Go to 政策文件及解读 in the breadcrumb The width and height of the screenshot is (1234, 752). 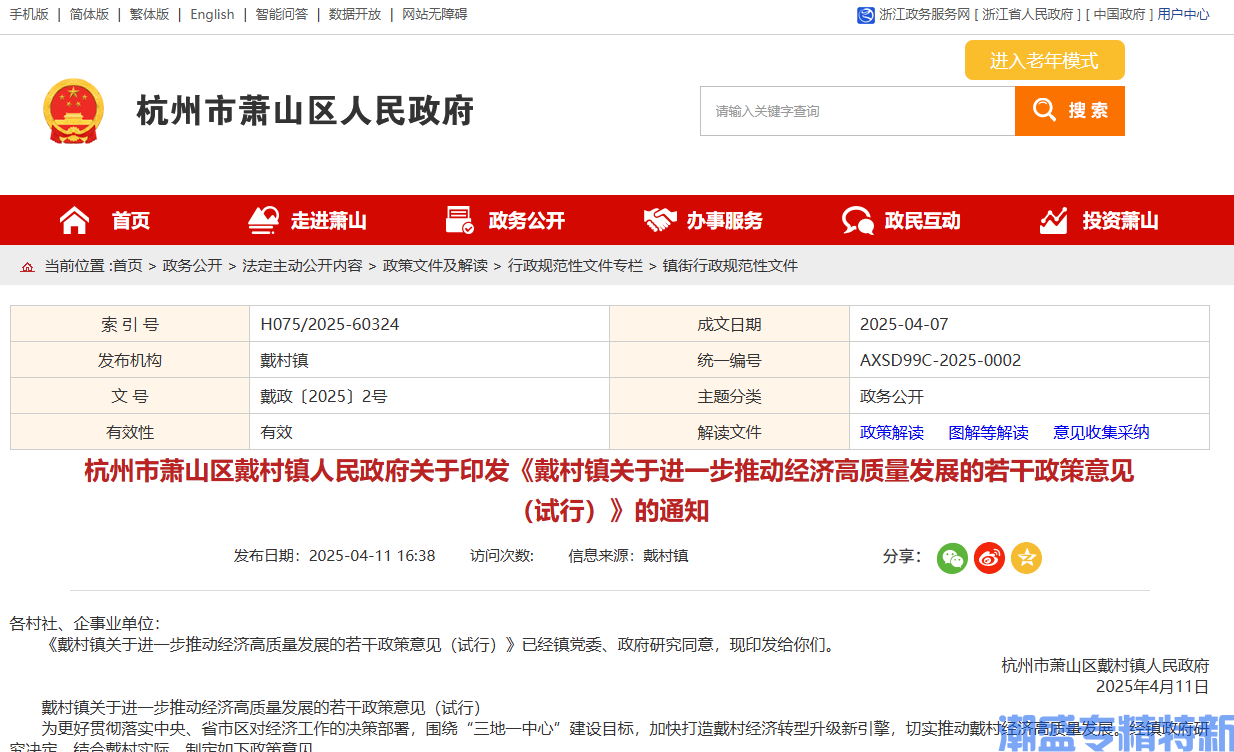(x=435, y=266)
